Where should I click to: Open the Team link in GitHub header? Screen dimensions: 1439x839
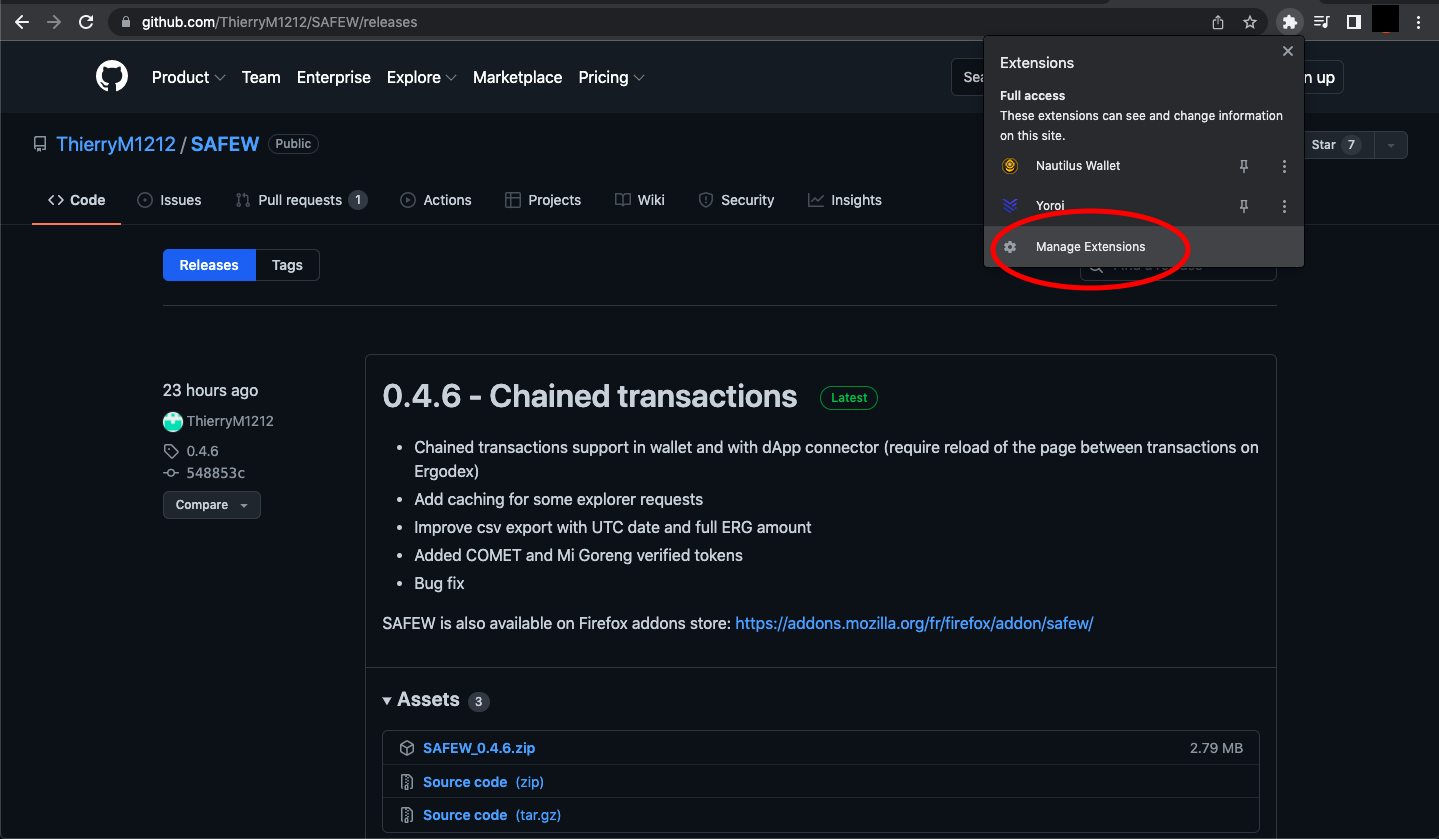click(261, 77)
